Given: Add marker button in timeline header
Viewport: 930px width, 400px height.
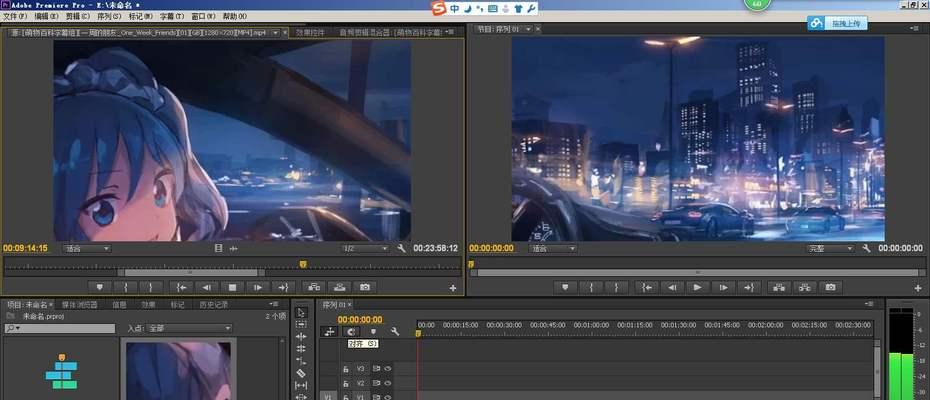Looking at the screenshot, I should [x=373, y=332].
